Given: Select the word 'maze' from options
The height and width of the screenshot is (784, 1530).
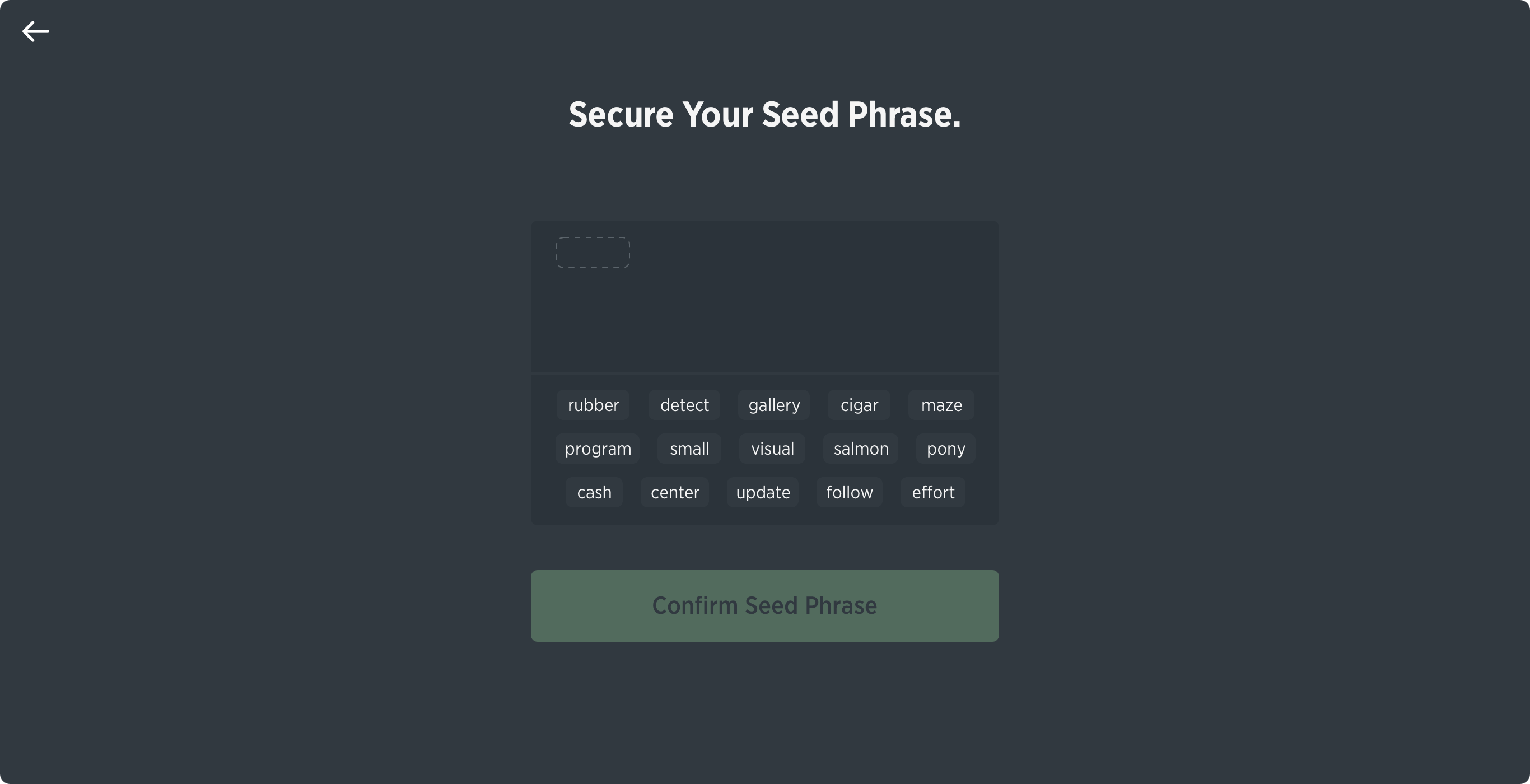Looking at the screenshot, I should [941, 405].
